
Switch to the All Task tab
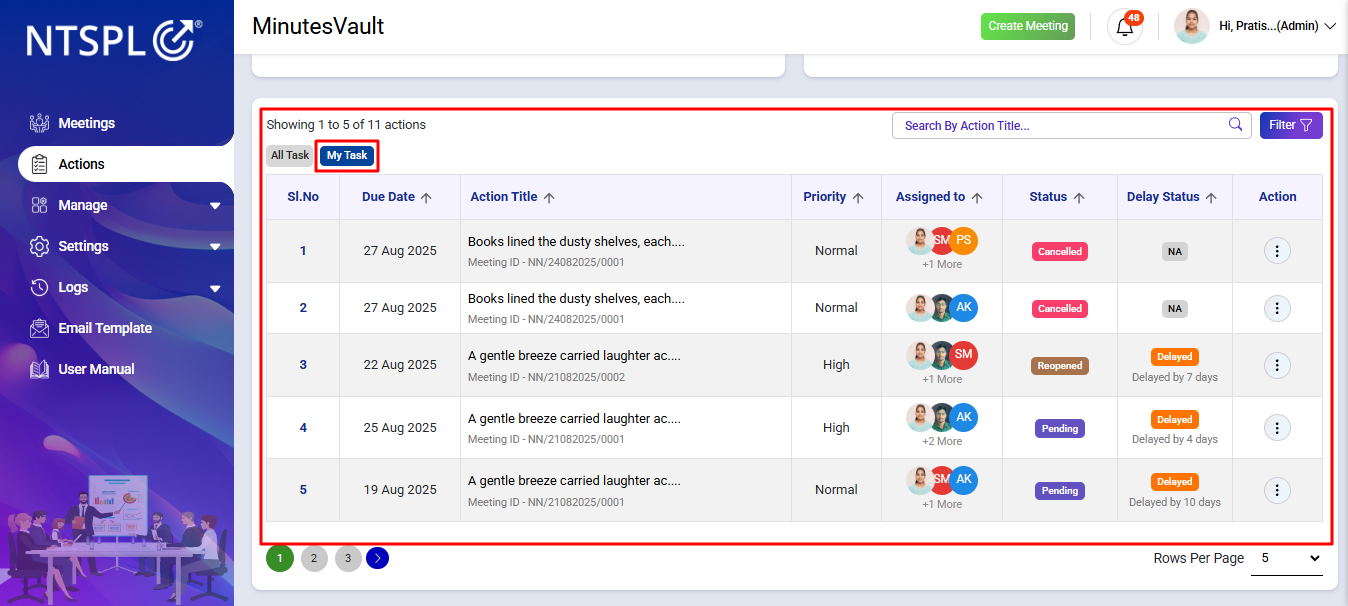click(x=290, y=155)
